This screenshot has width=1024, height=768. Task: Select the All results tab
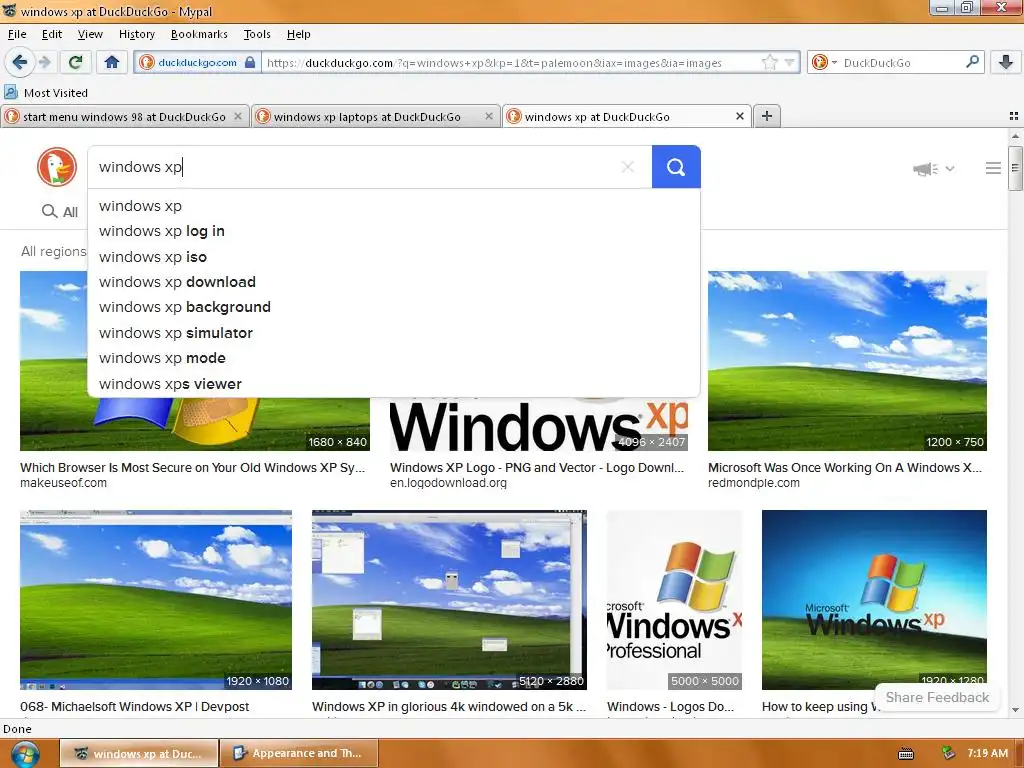point(60,212)
